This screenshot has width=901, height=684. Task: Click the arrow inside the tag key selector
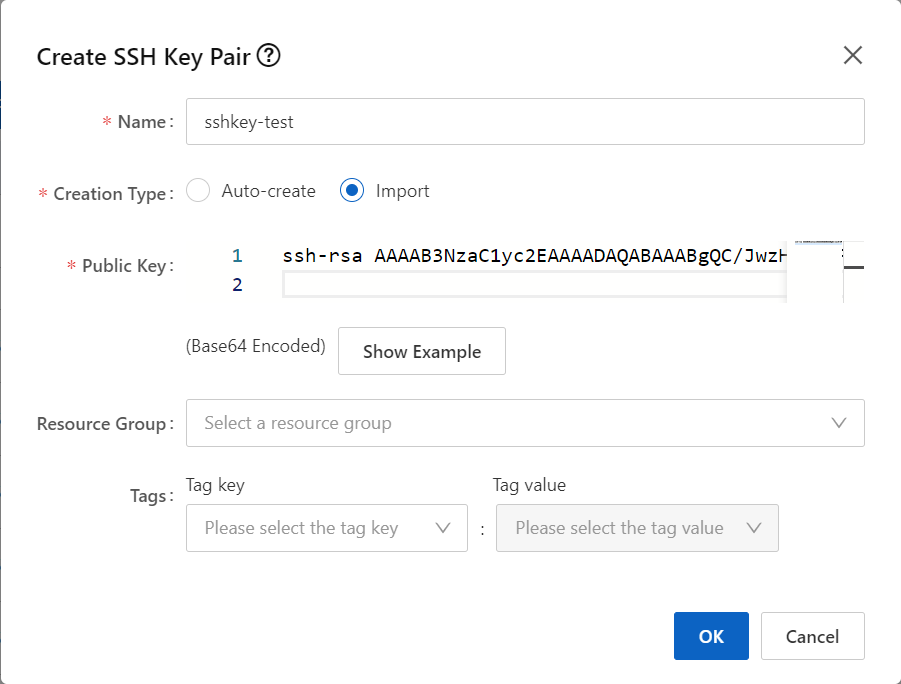[x=443, y=528]
